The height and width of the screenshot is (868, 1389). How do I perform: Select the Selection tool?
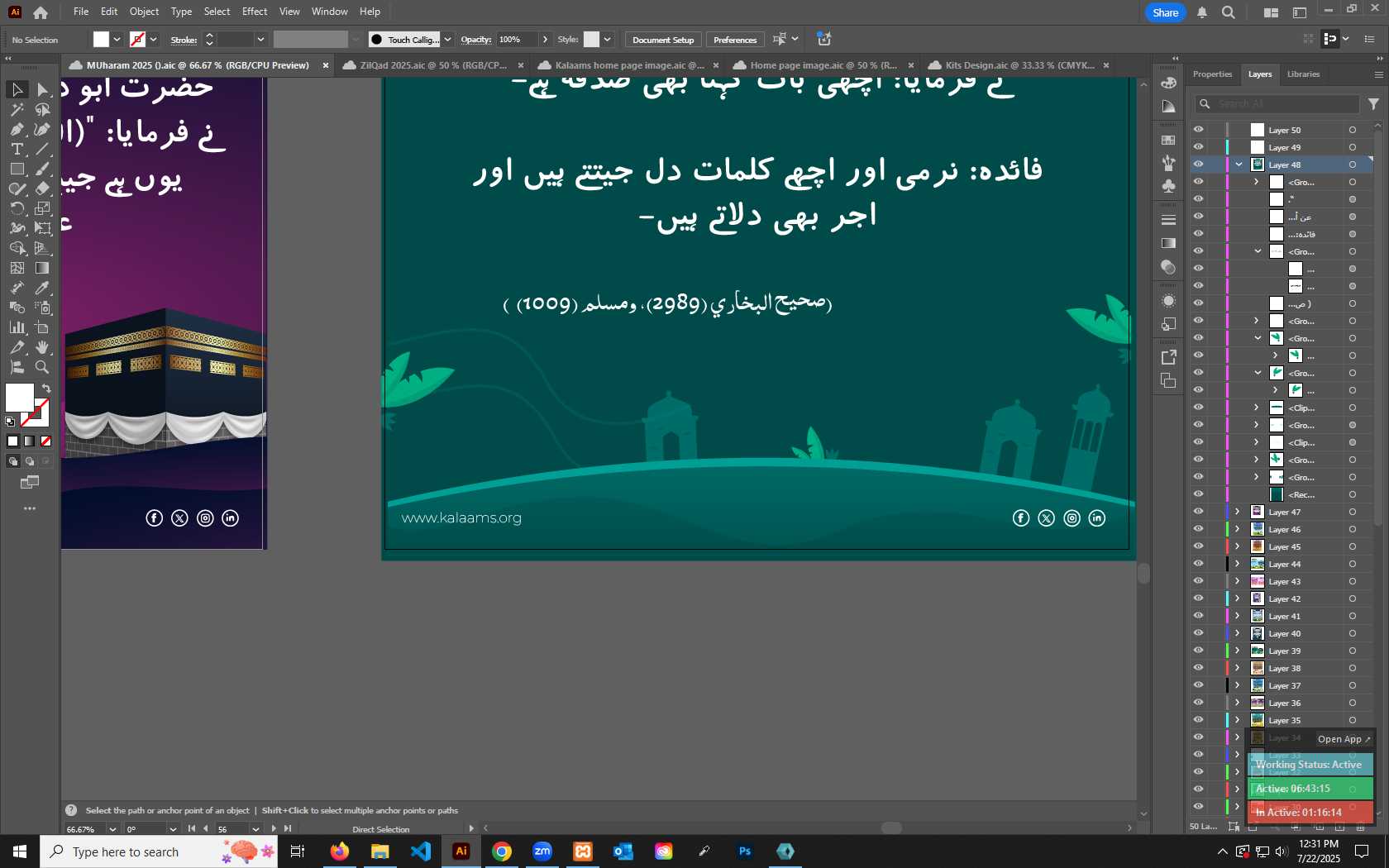pyautogui.click(x=17, y=89)
